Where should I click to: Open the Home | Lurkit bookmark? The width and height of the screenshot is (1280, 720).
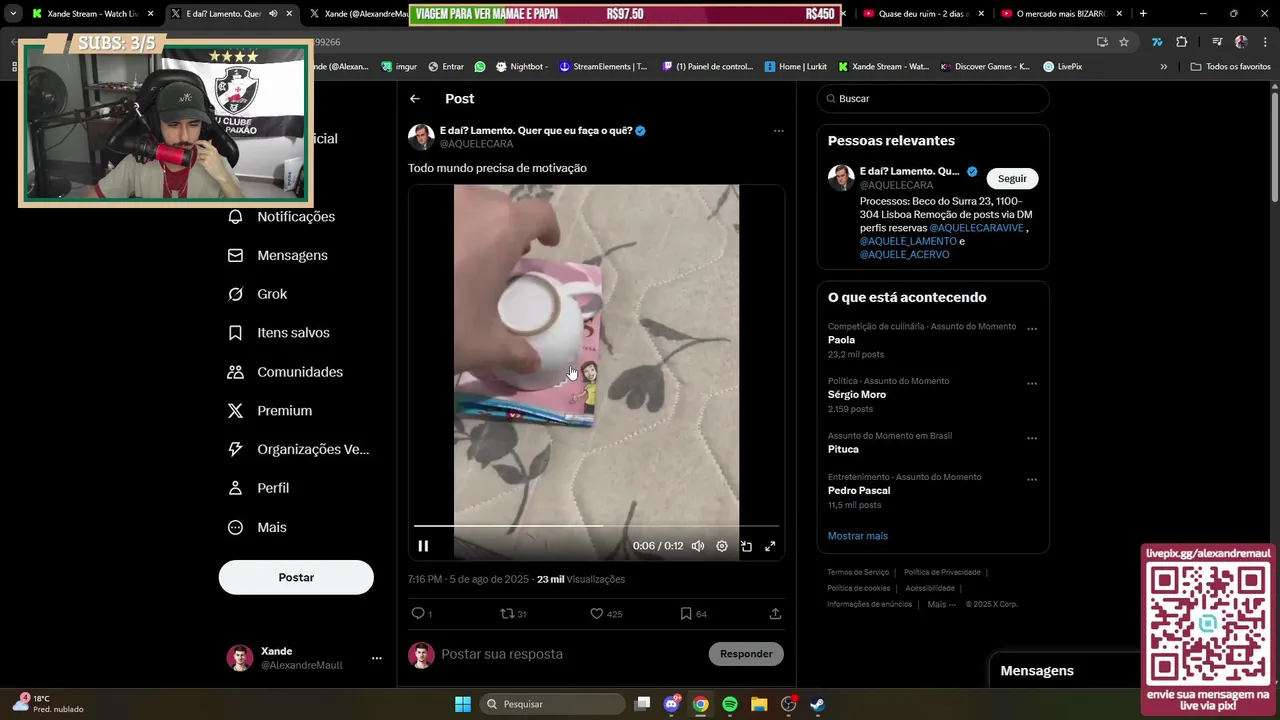[796, 66]
